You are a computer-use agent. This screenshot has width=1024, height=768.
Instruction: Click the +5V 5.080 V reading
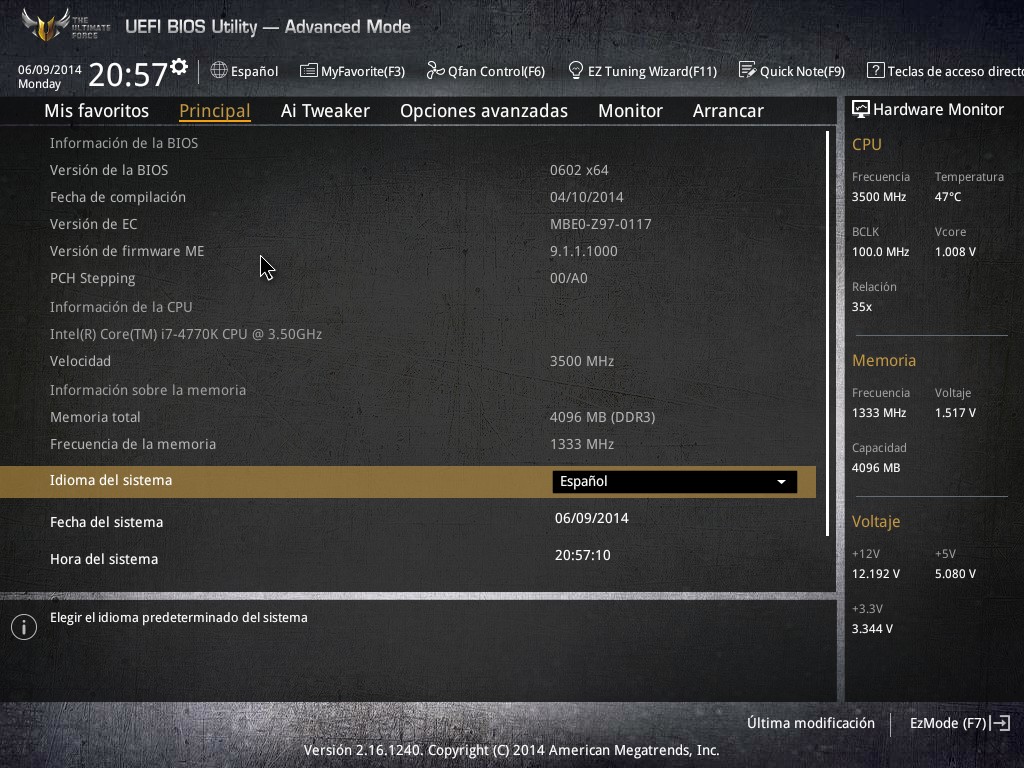tap(955, 573)
